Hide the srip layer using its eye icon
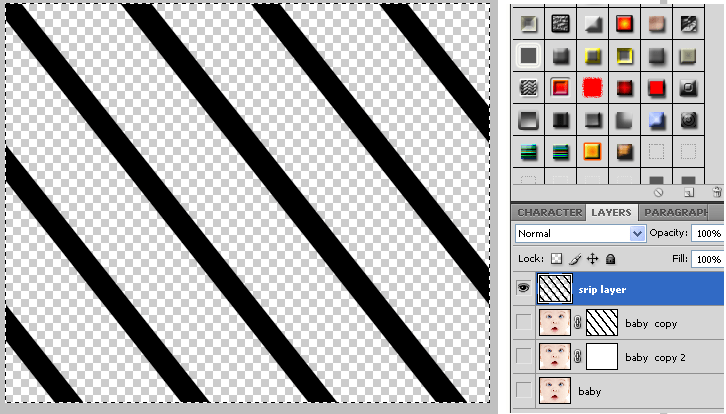726x414 pixels. pyautogui.click(x=524, y=288)
